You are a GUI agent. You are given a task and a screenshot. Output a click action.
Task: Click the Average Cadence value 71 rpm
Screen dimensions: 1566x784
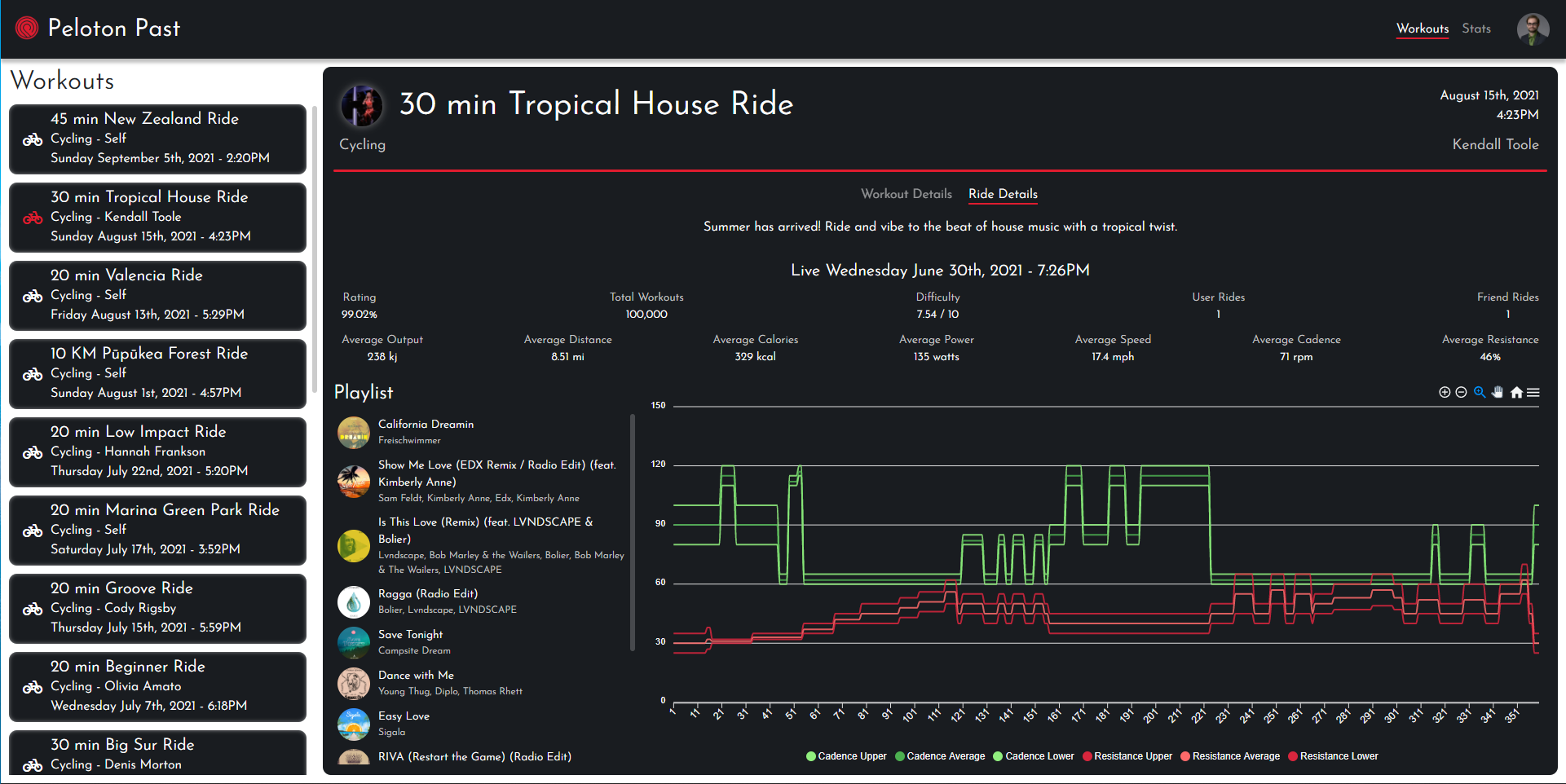(x=1296, y=357)
